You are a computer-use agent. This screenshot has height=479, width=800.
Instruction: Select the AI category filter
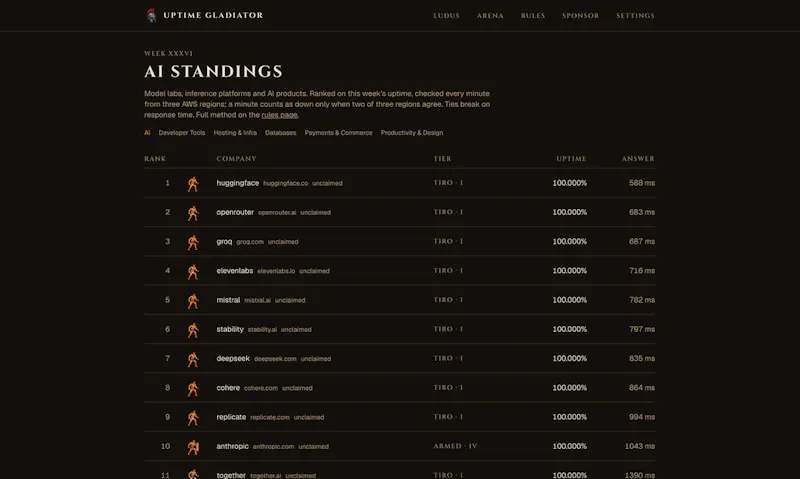tap(147, 133)
